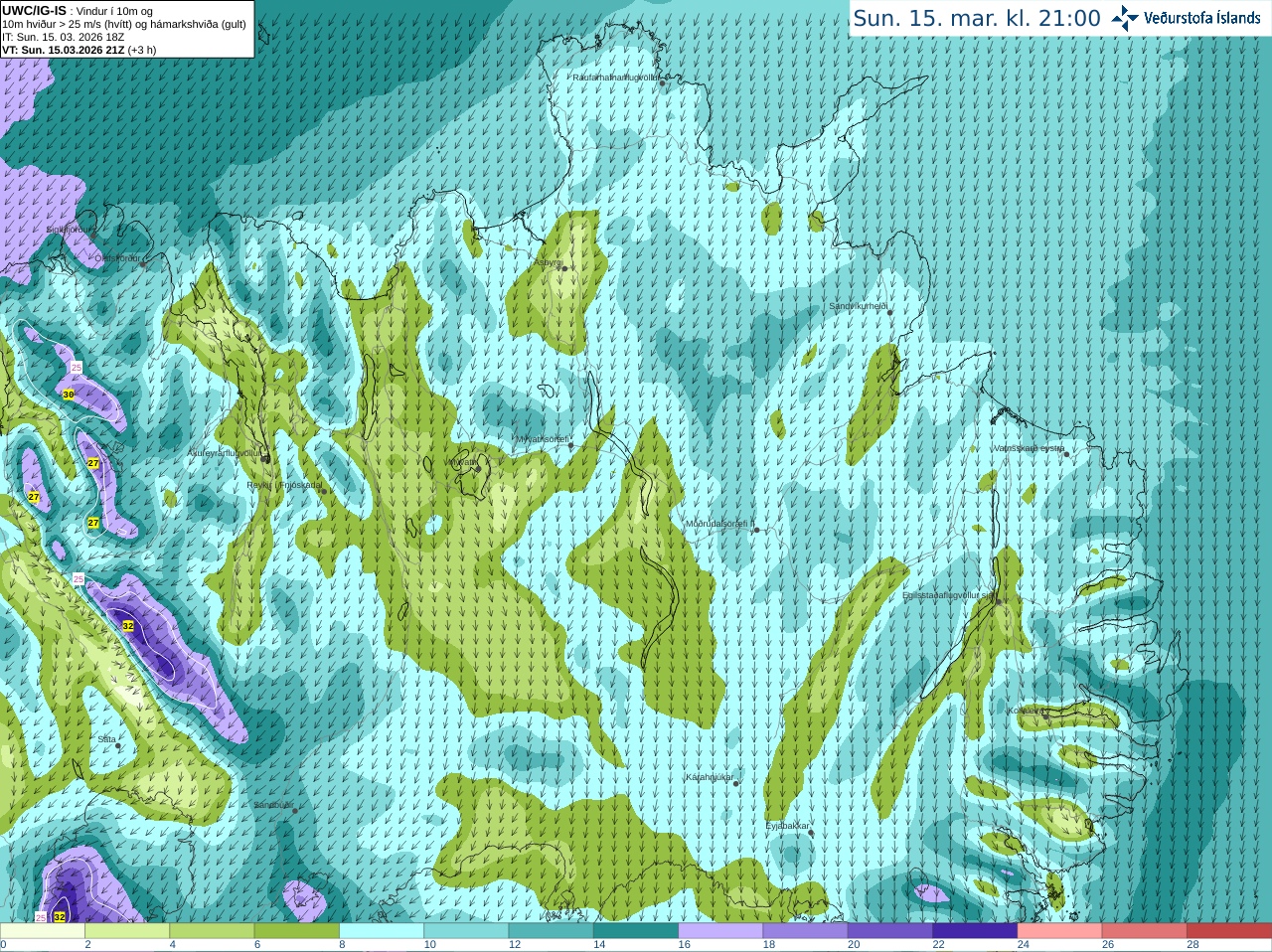Click the Vatnsskarð eystra station label
Image resolution: width=1272 pixels, height=952 pixels.
point(1029,448)
